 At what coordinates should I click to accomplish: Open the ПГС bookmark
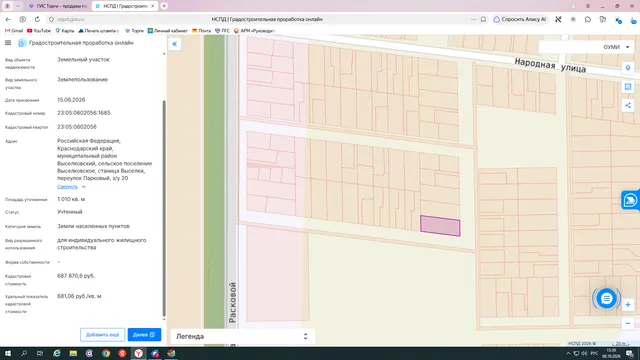(222, 31)
